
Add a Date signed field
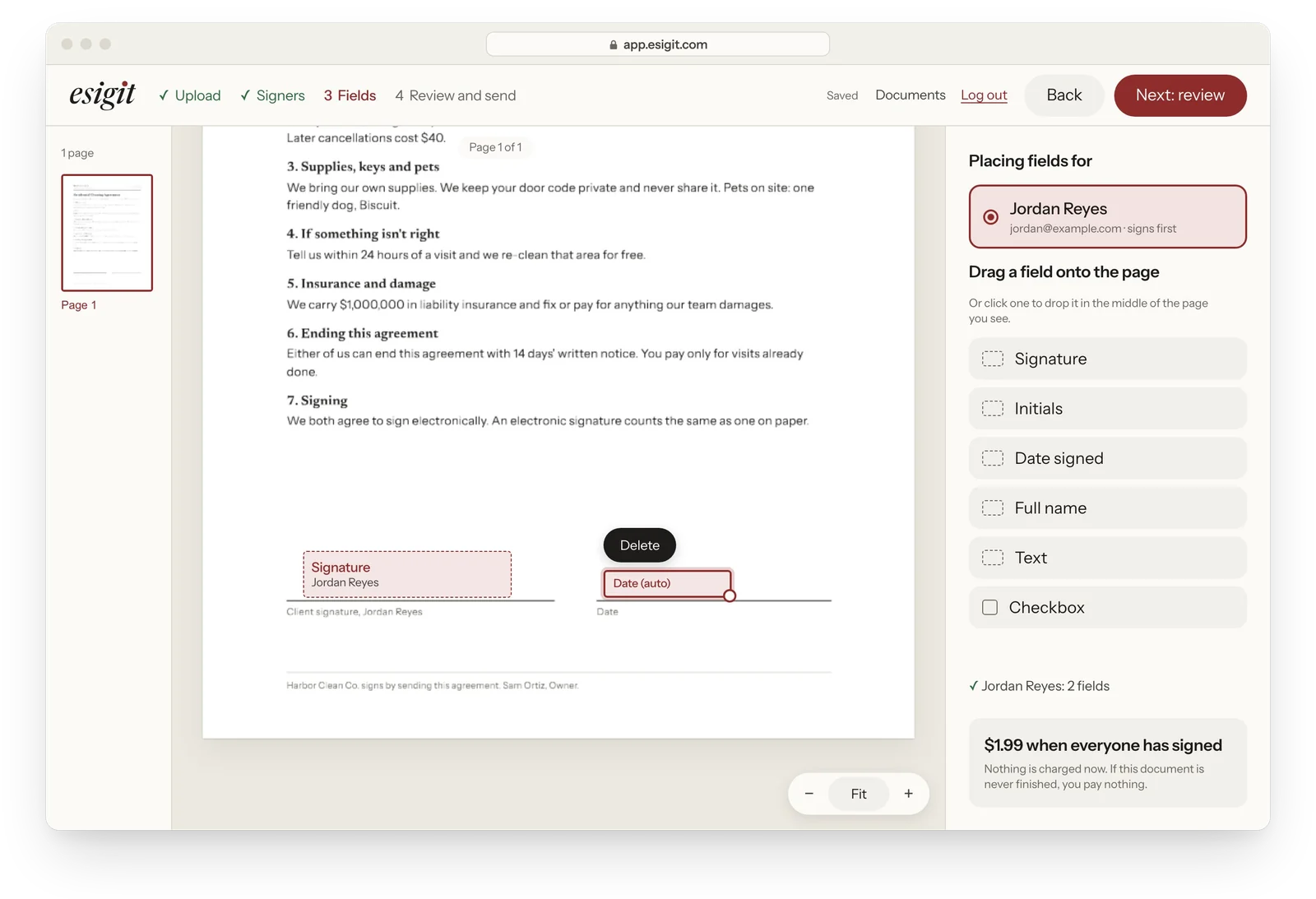[x=1107, y=458]
